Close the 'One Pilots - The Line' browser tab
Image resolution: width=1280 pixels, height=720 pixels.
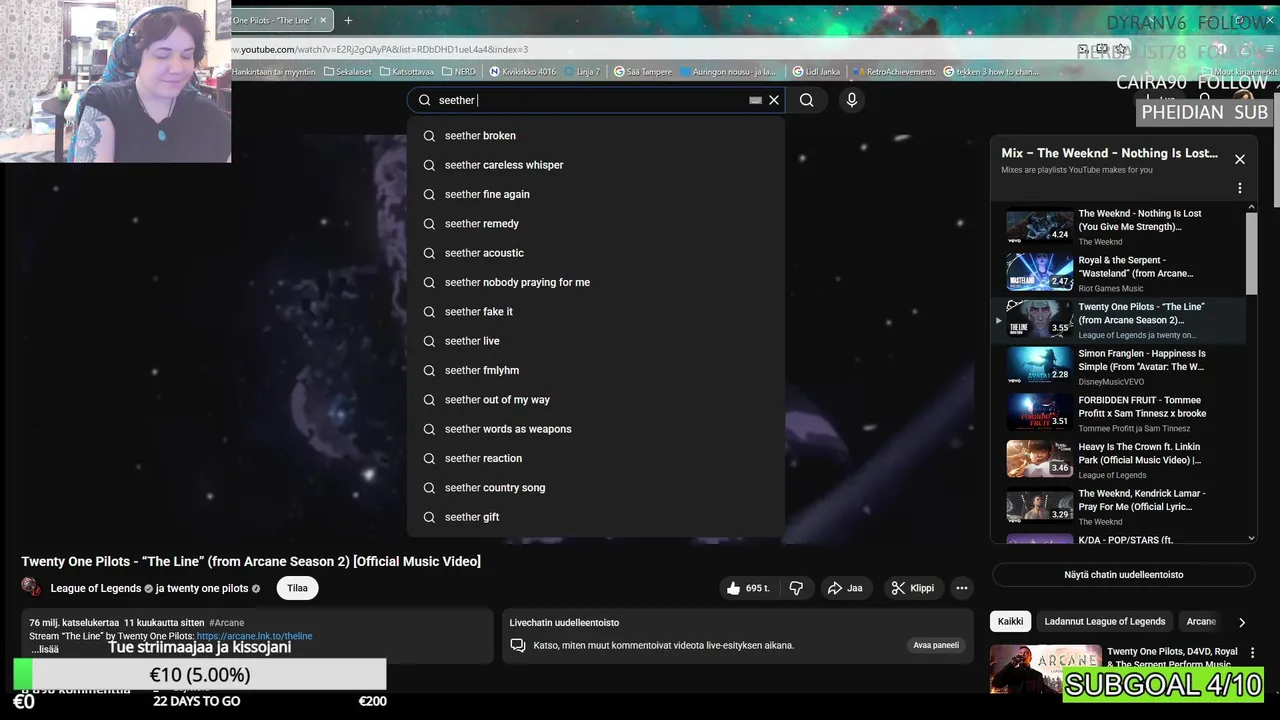pyautogui.click(x=323, y=20)
